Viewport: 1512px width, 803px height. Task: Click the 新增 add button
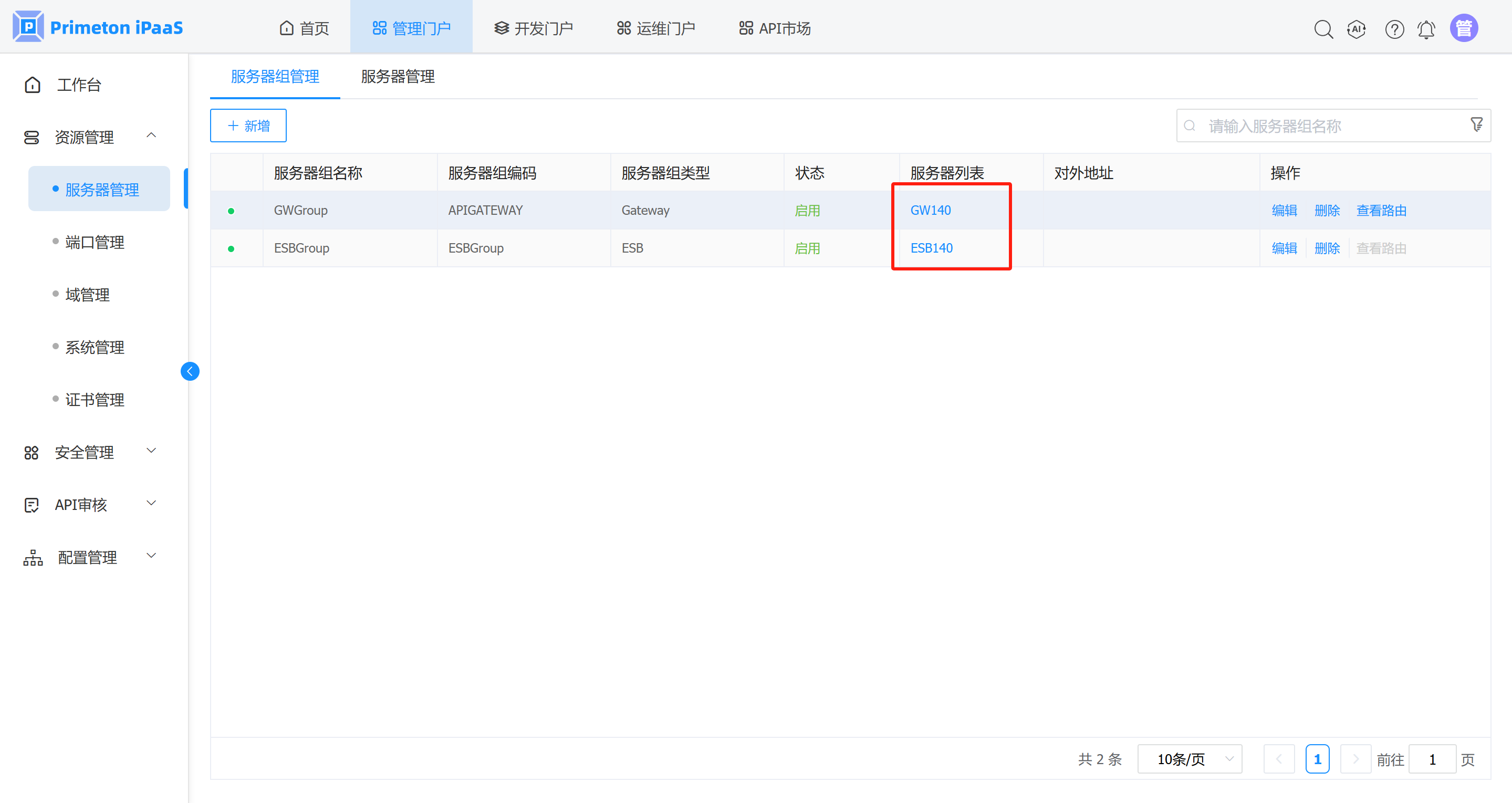pyautogui.click(x=248, y=125)
